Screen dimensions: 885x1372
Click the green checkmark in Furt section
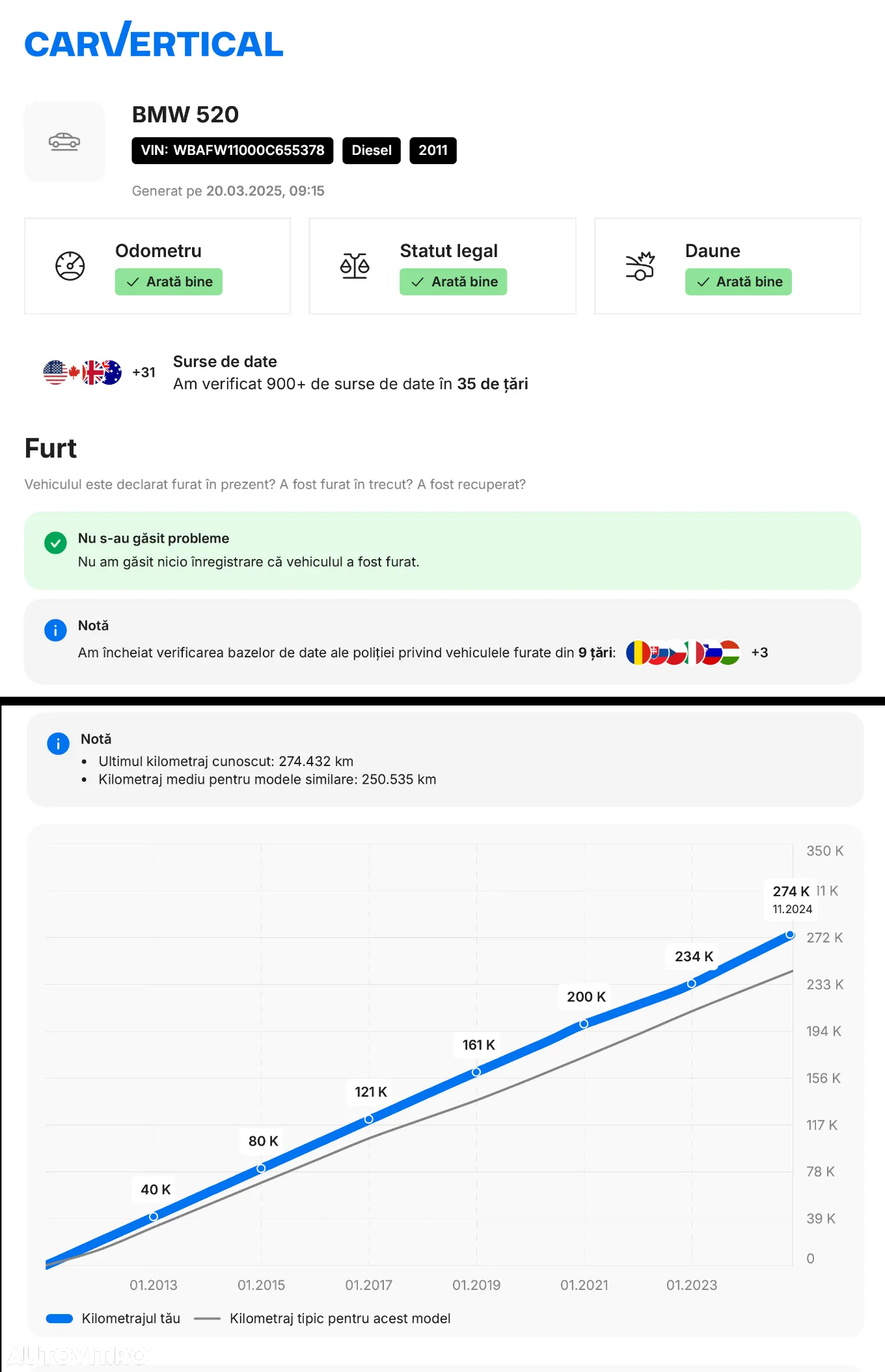[55, 542]
